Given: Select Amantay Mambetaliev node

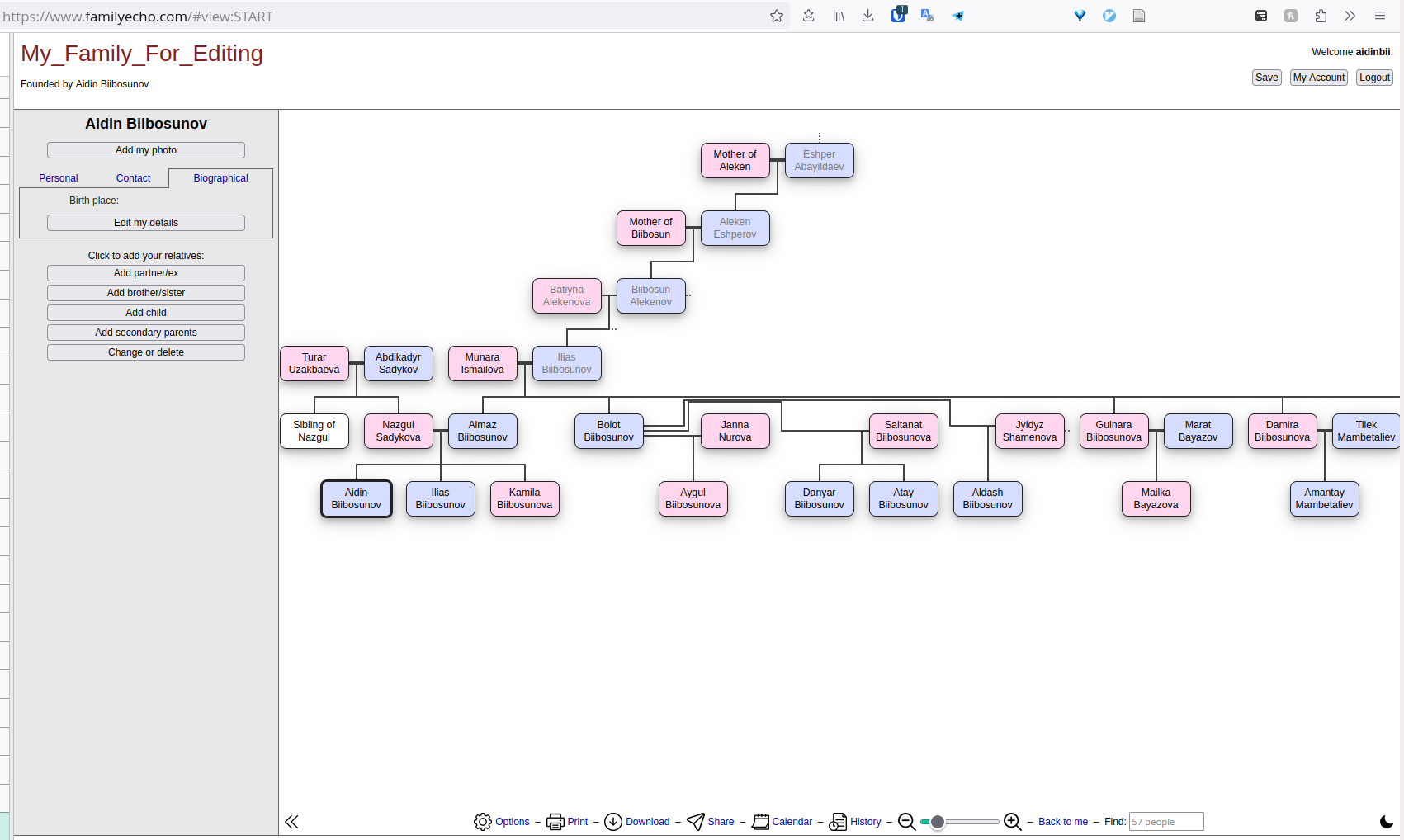Looking at the screenshot, I should (1325, 498).
